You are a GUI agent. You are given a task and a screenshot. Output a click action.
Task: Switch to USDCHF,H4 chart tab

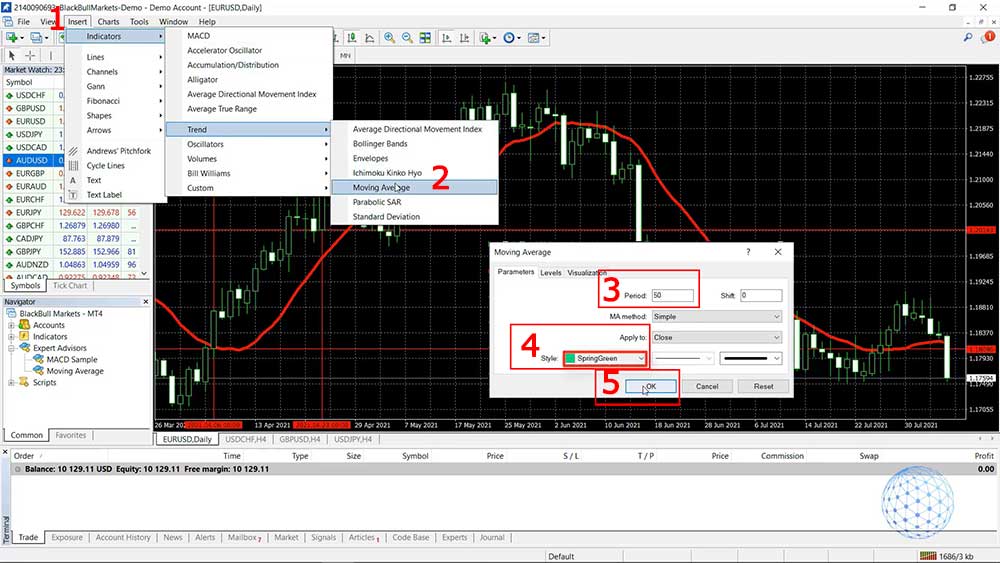[x=246, y=439]
